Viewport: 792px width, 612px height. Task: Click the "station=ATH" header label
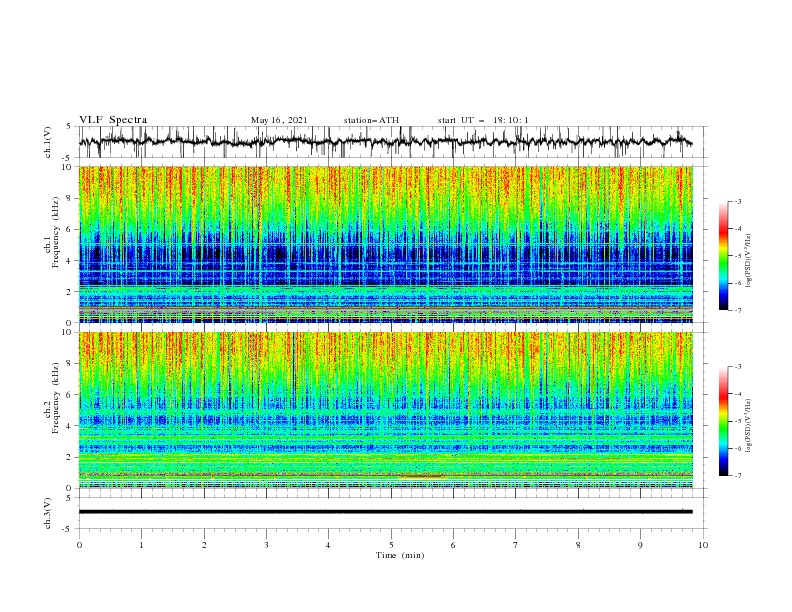click(x=371, y=120)
